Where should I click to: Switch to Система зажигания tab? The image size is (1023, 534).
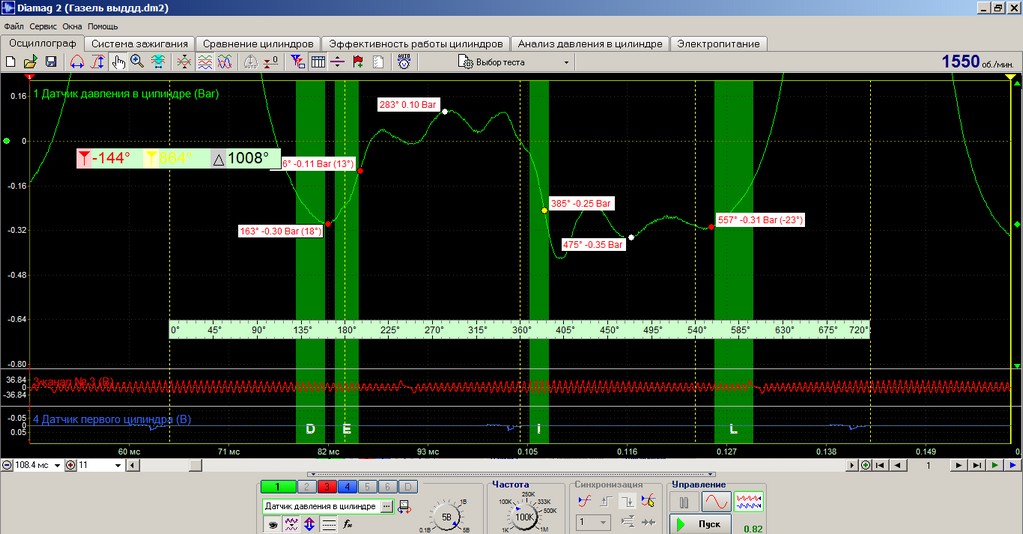click(x=140, y=44)
